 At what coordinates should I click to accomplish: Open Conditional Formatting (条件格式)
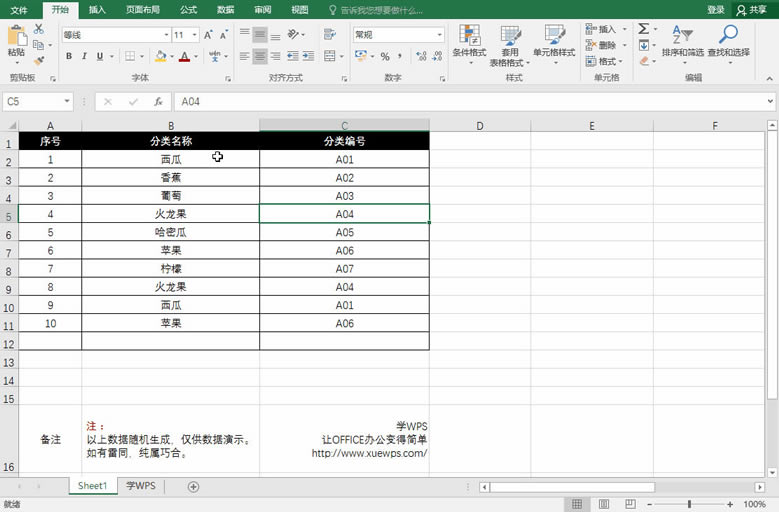(x=469, y=44)
